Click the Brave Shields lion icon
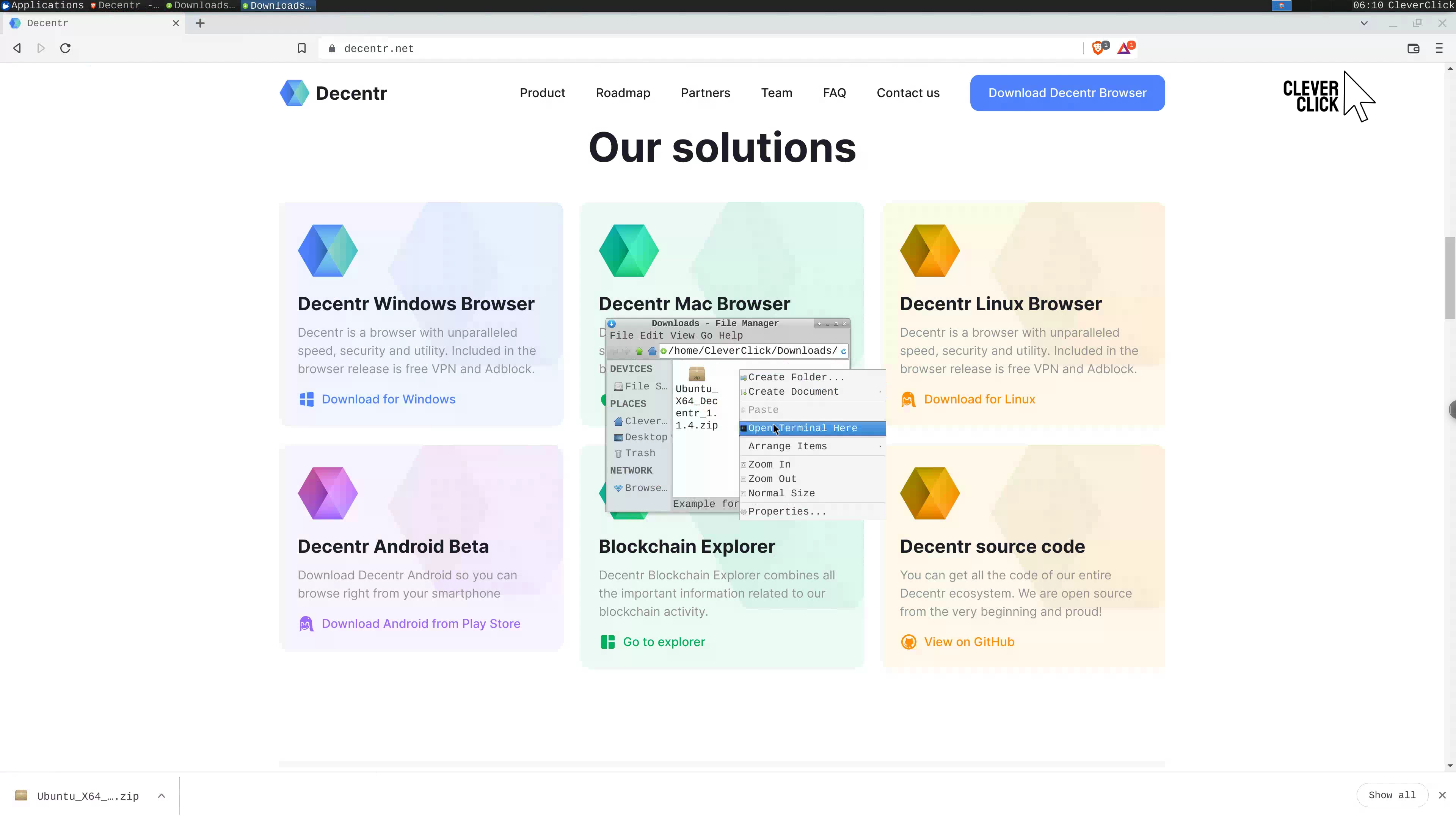Image resolution: width=1456 pixels, height=819 pixels. pyautogui.click(x=1098, y=49)
